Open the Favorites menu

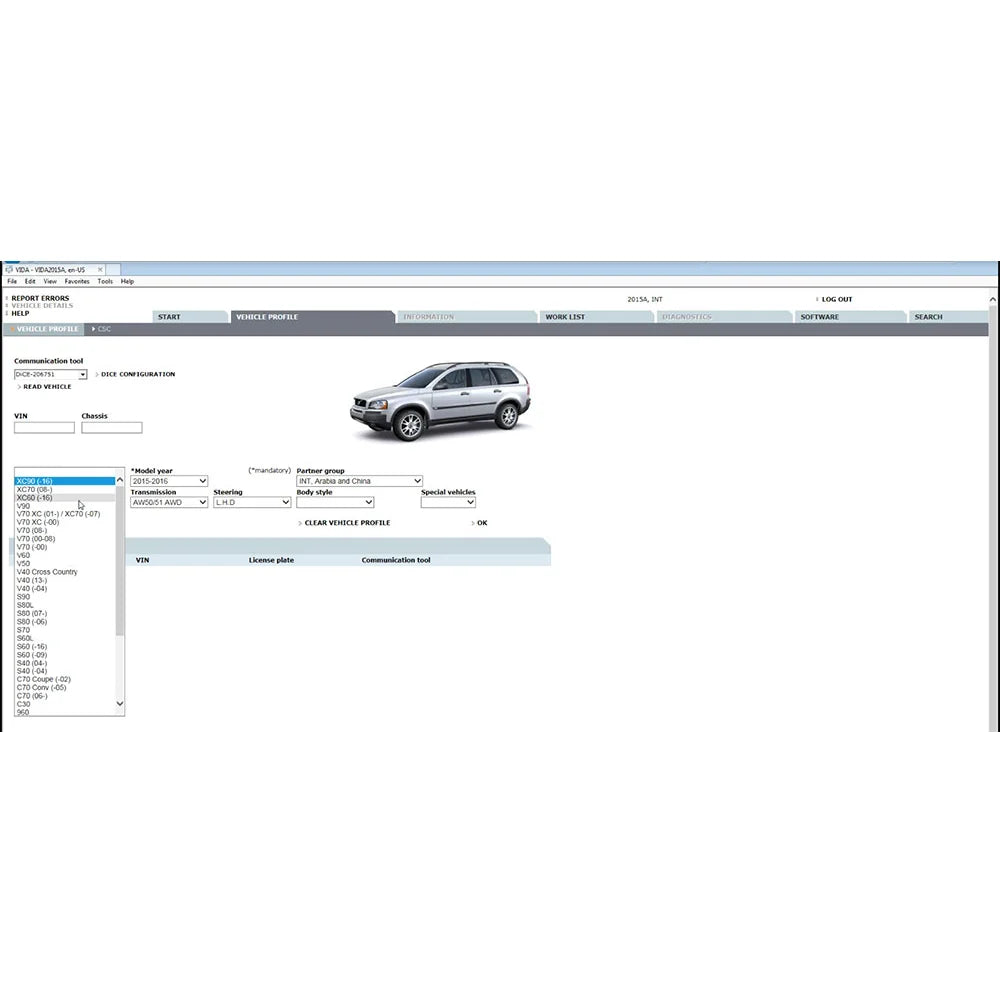tap(77, 281)
